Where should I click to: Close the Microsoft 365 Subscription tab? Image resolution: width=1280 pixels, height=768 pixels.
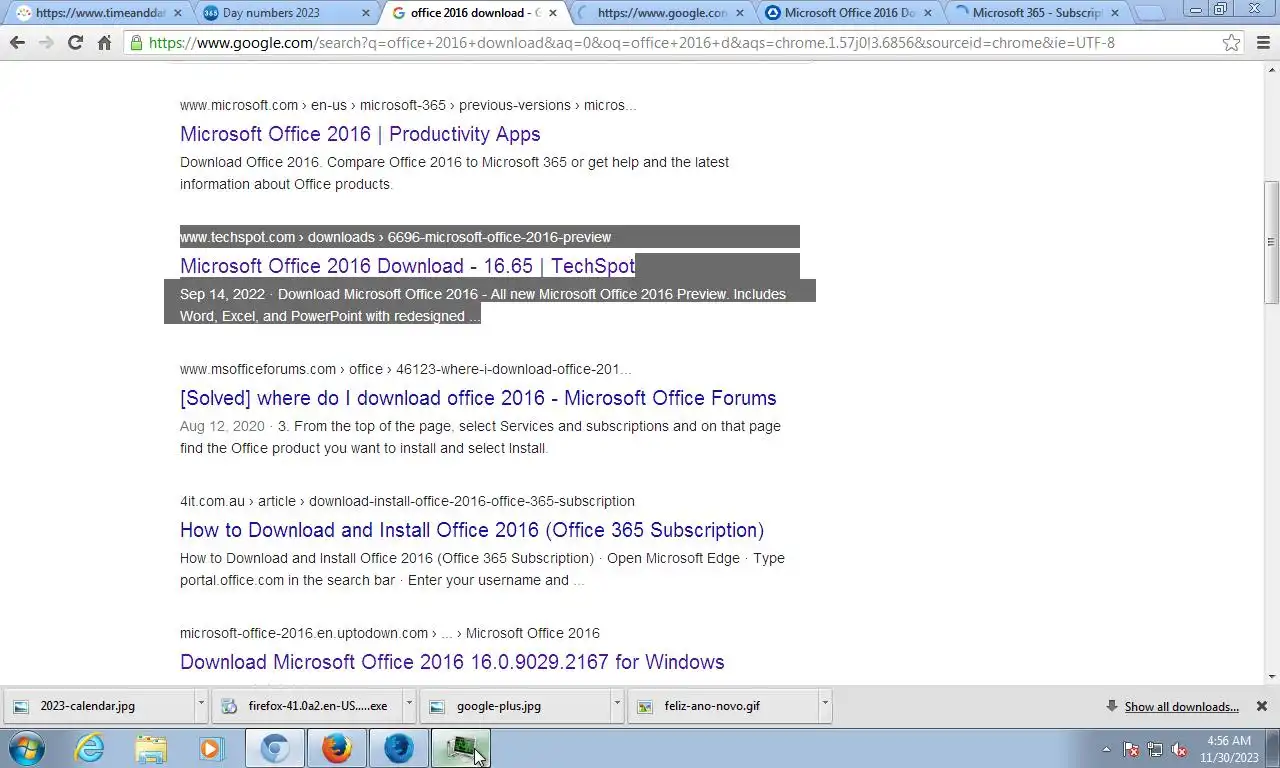click(x=1116, y=13)
